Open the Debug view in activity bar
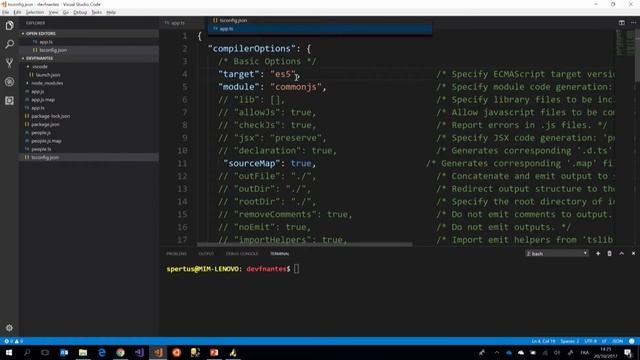Viewport: 640px width, 360px height. (x=9, y=82)
